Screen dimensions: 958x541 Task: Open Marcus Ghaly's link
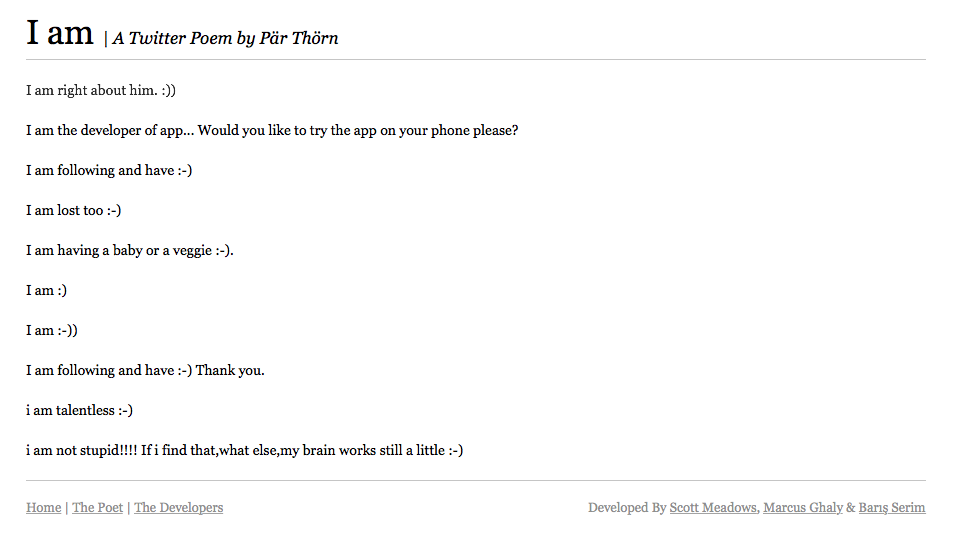tap(803, 507)
